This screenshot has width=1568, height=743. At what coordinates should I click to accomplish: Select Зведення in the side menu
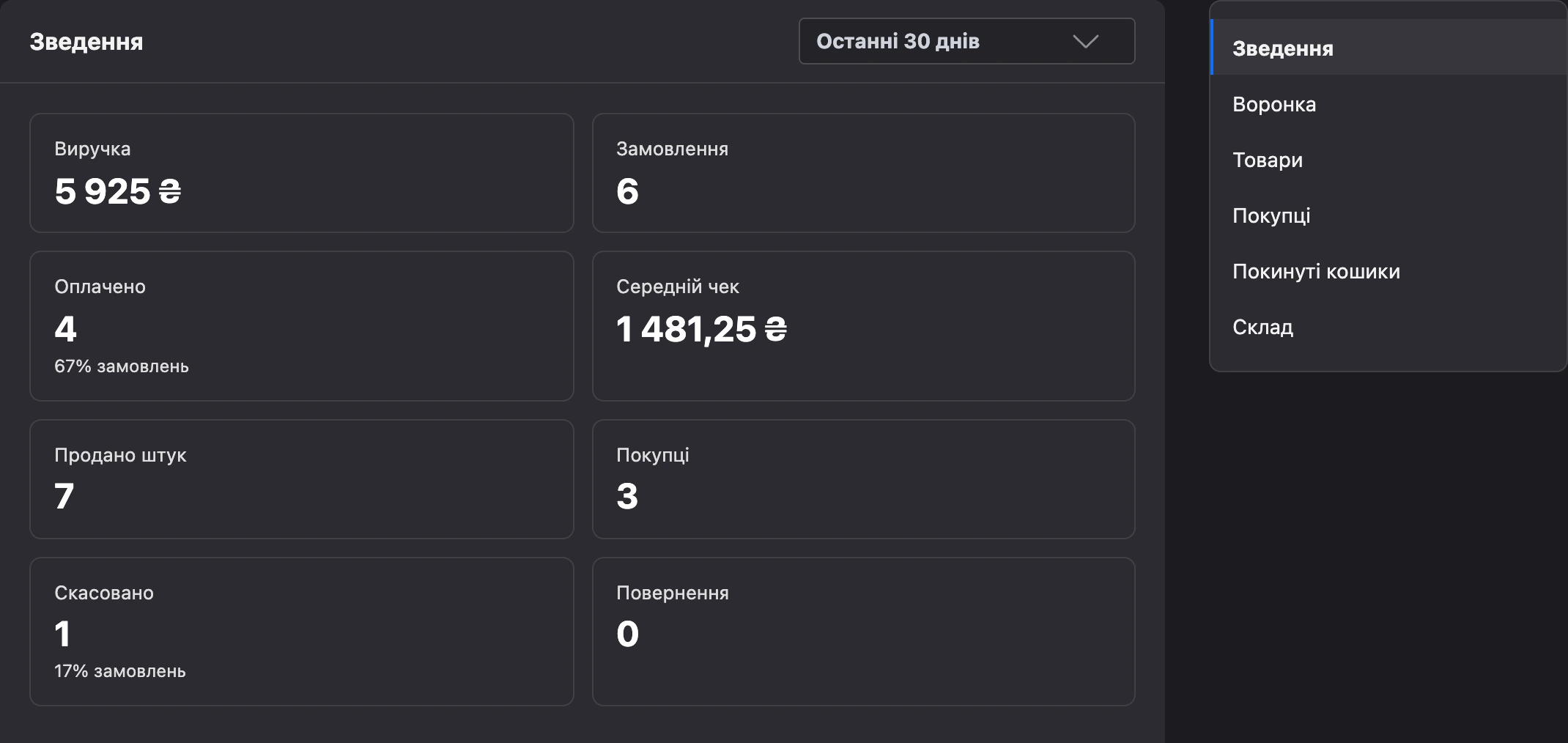click(x=1388, y=48)
